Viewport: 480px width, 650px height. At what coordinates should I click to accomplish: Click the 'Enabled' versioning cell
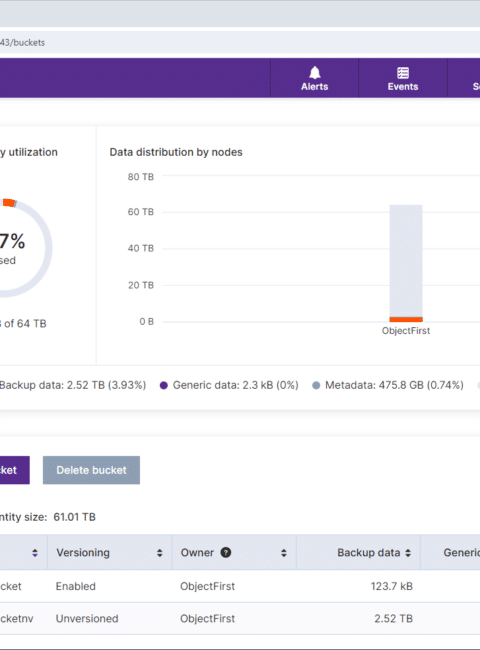coord(76,586)
